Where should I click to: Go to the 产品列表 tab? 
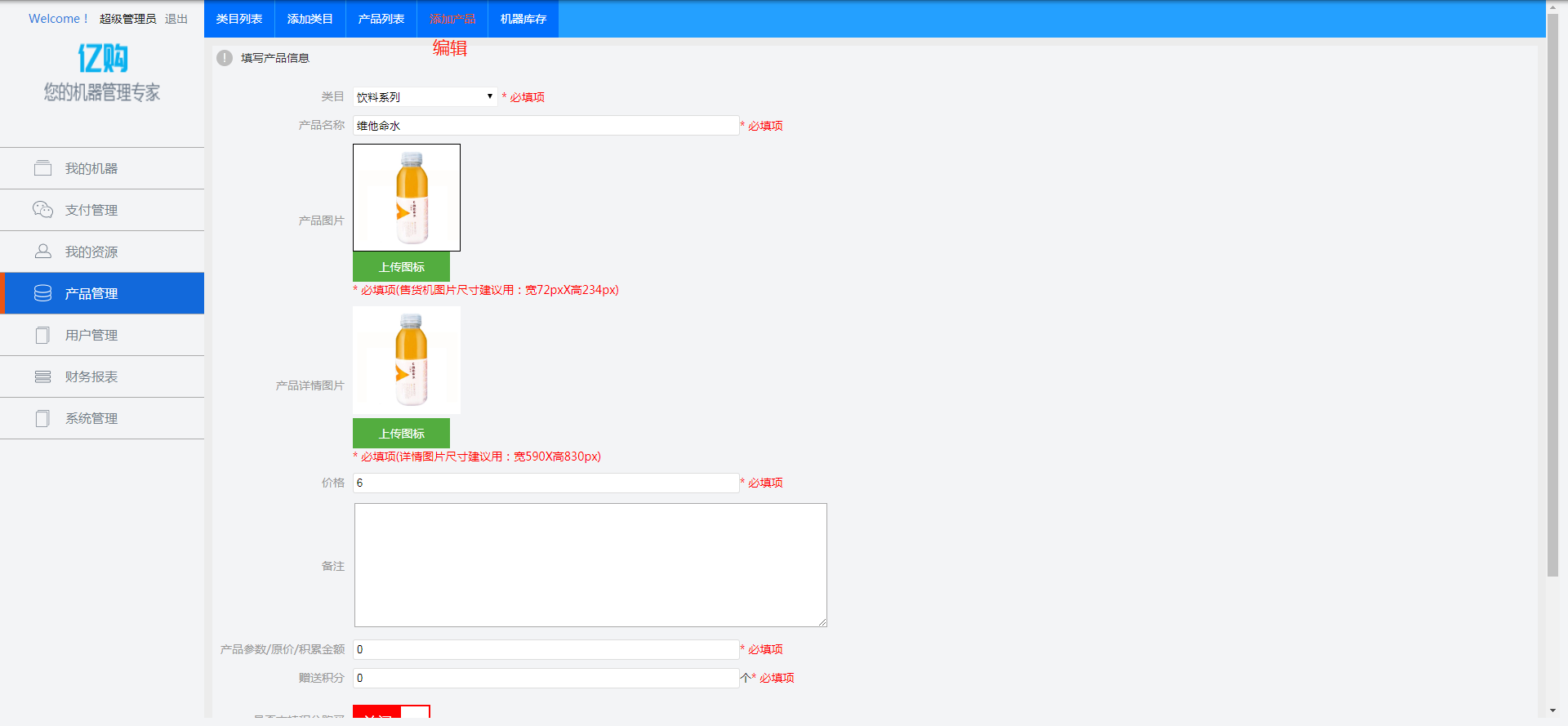click(381, 19)
